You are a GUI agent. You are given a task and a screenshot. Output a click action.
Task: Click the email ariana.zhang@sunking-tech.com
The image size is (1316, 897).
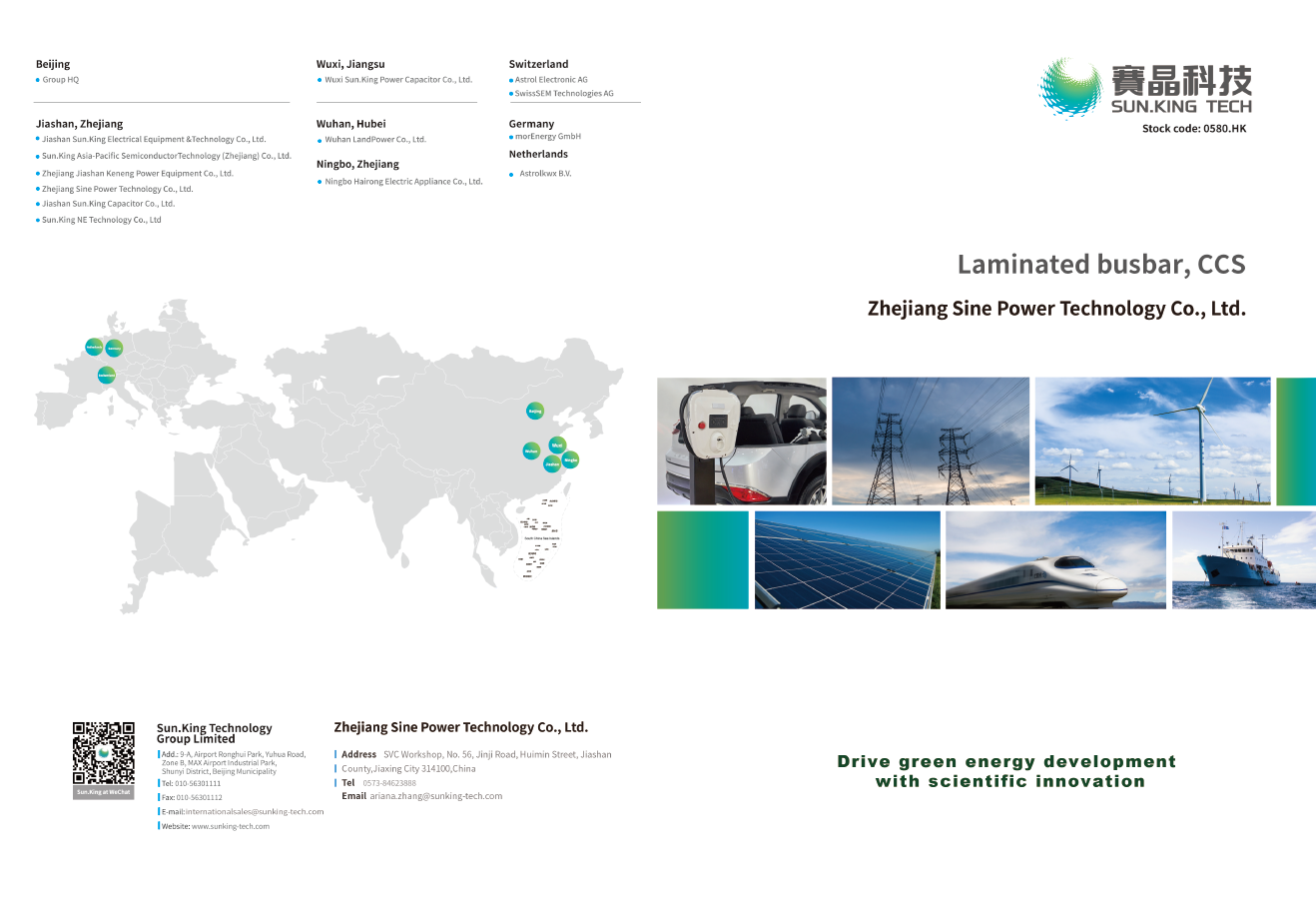click(x=436, y=796)
